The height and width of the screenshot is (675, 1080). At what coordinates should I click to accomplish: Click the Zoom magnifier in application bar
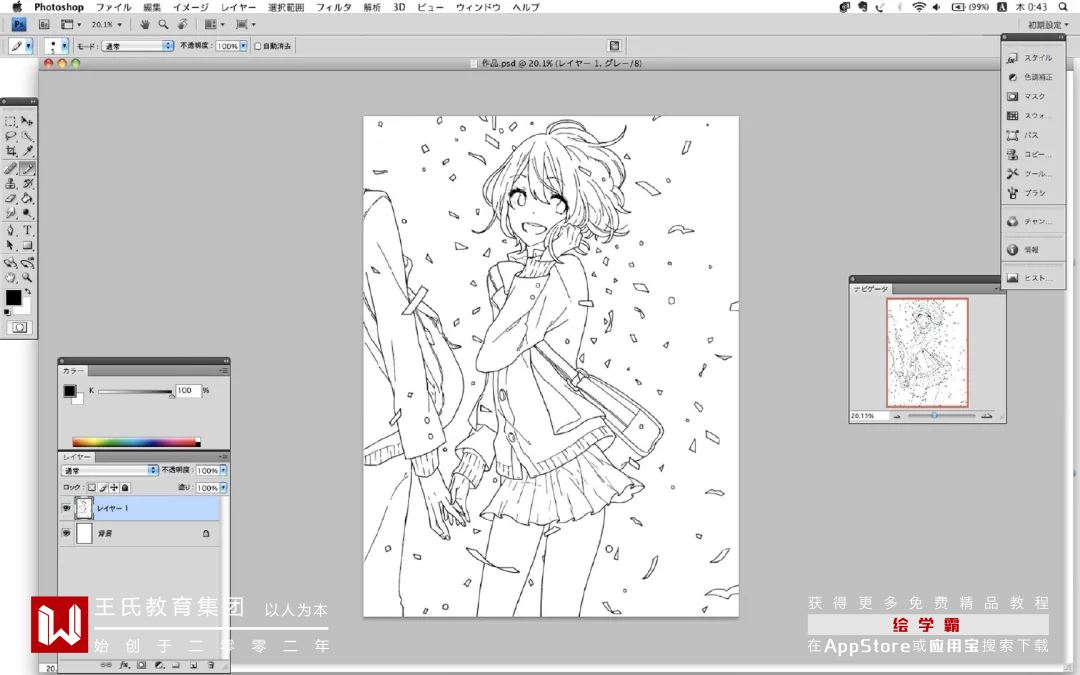[163, 24]
